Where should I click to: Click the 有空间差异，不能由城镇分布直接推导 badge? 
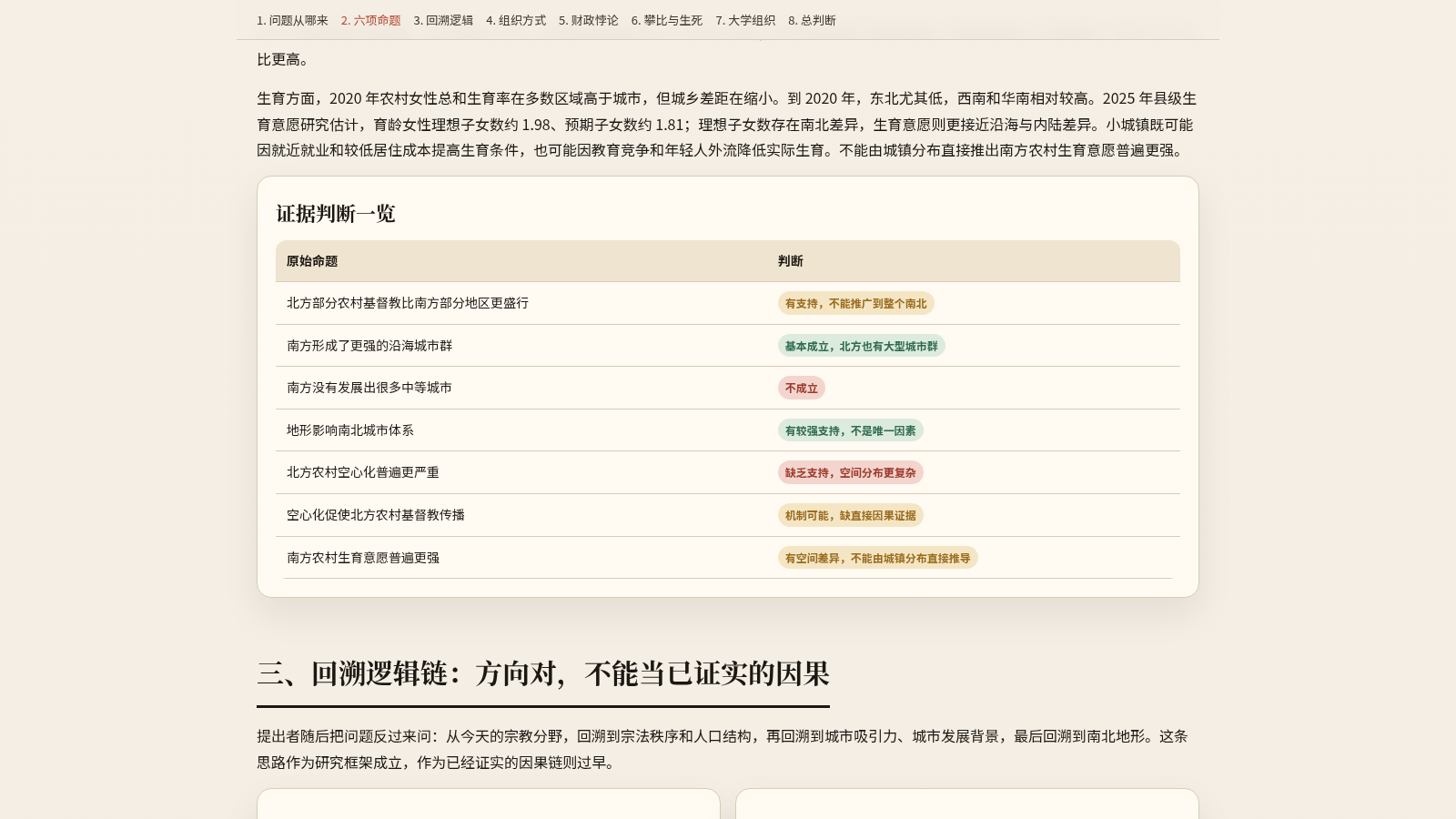[x=878, y=558]
